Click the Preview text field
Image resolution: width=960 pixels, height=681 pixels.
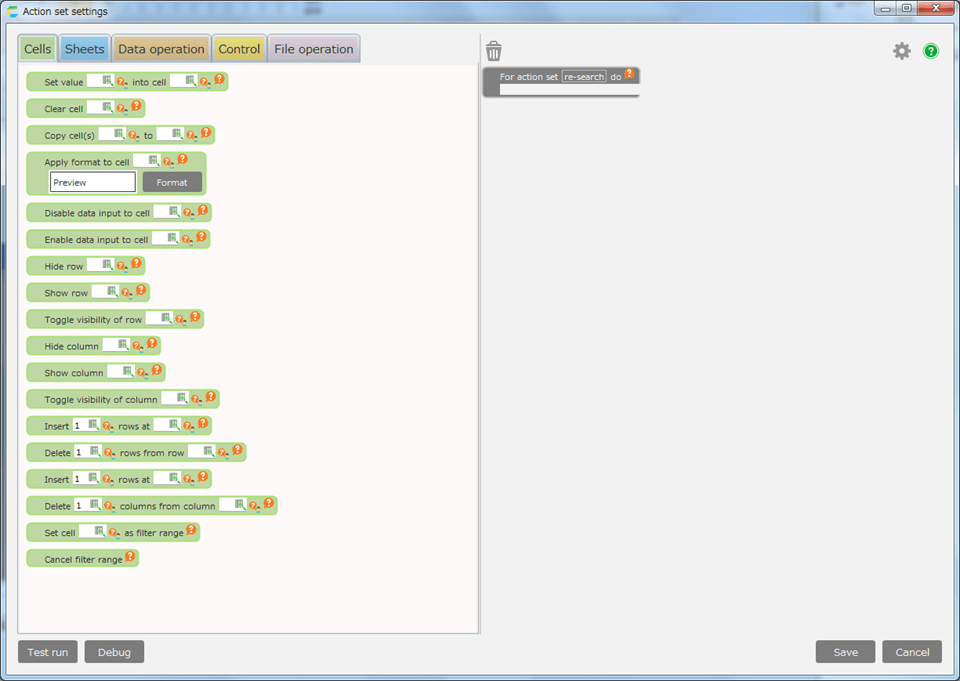(93, 183)
